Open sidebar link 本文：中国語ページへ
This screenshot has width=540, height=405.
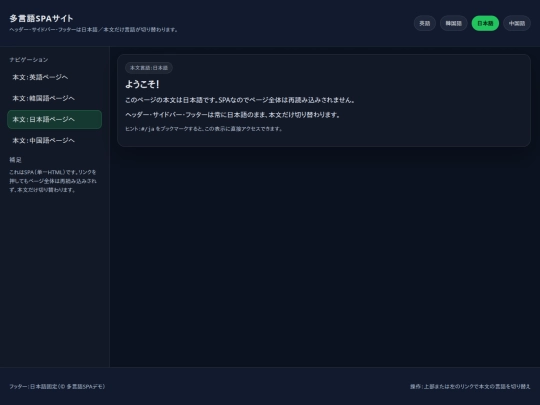54,141
